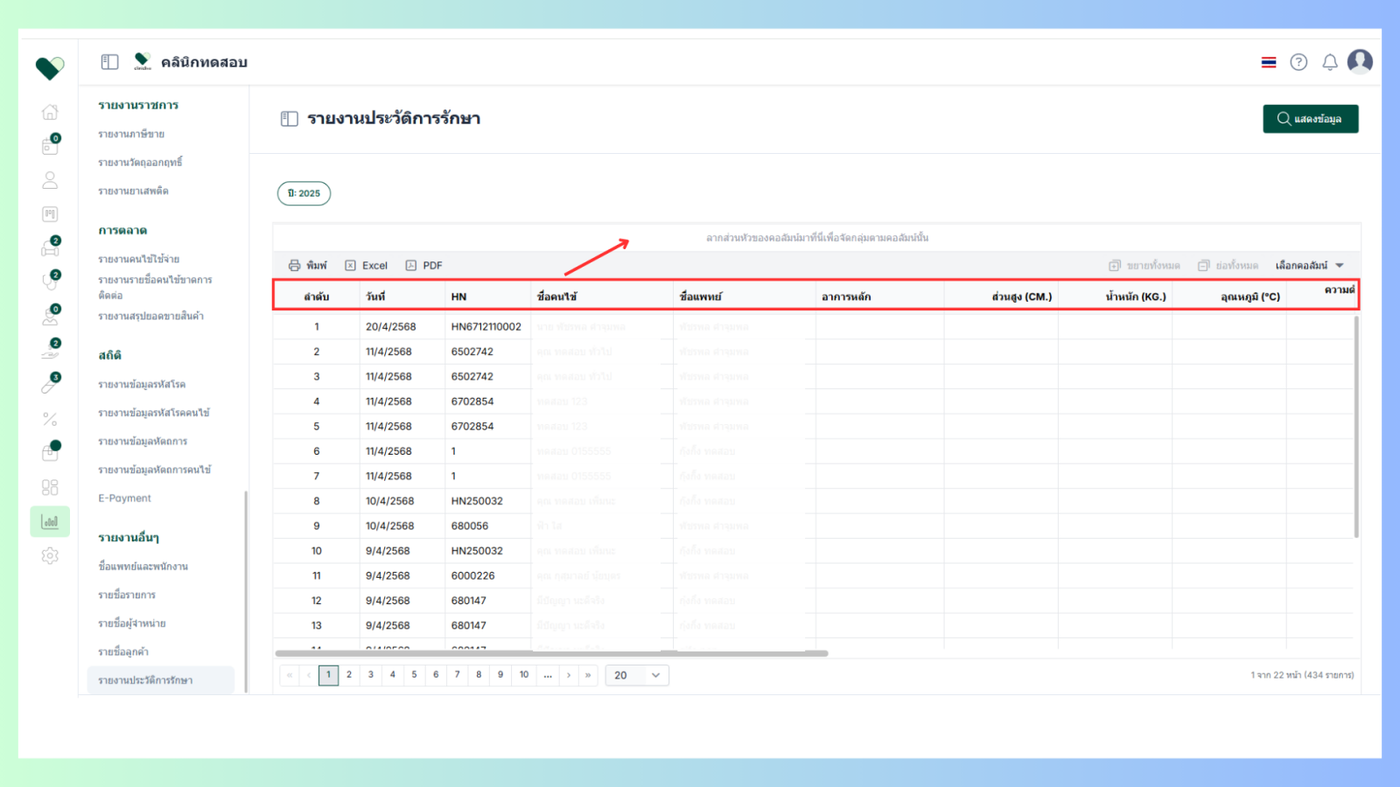Click the green heart logo at top left
Viewport: 1400px width, 787px height.
(x=49, y=67)
